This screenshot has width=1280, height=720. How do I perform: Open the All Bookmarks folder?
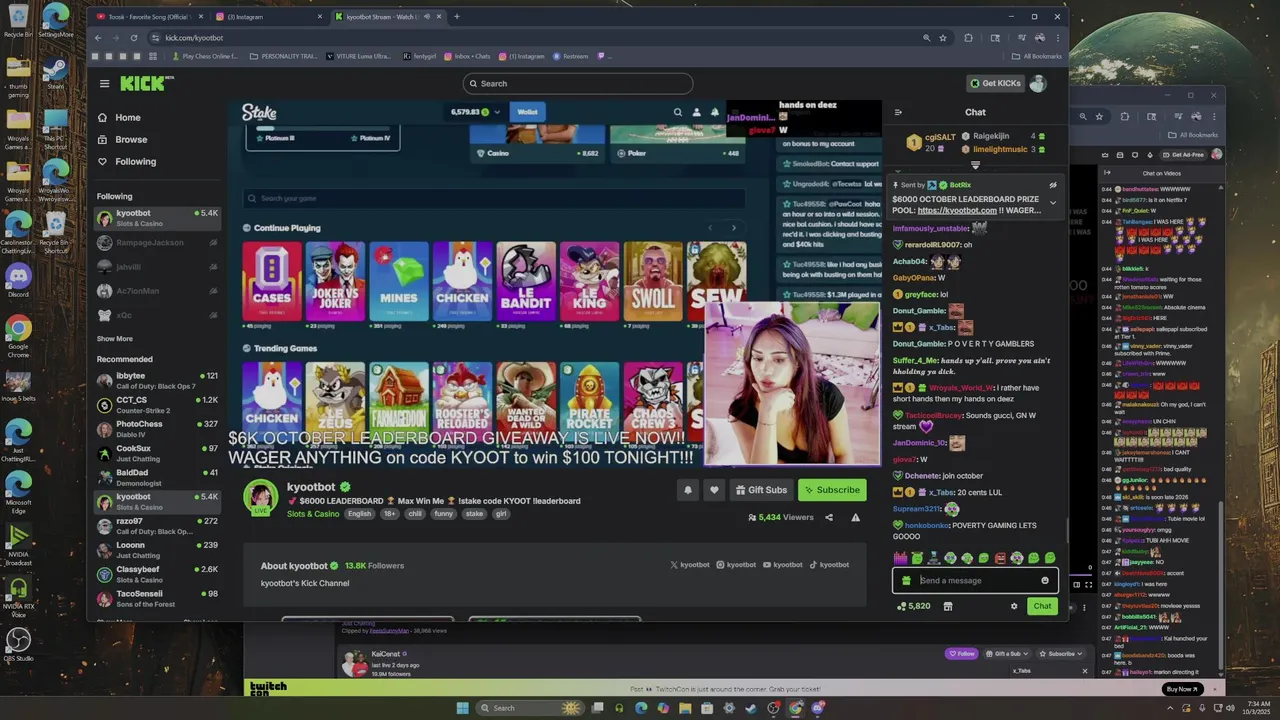1036,56
